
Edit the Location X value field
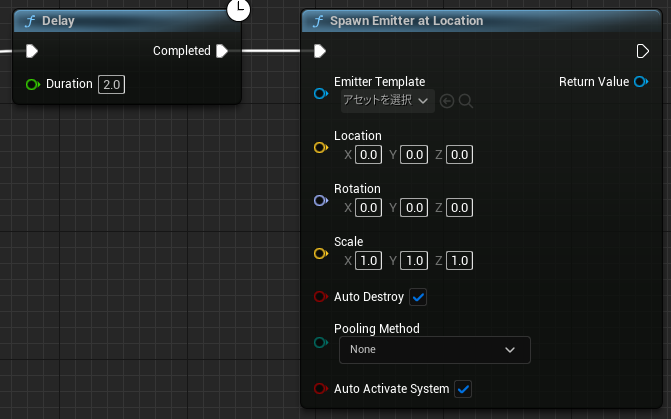tap(368, 155)
